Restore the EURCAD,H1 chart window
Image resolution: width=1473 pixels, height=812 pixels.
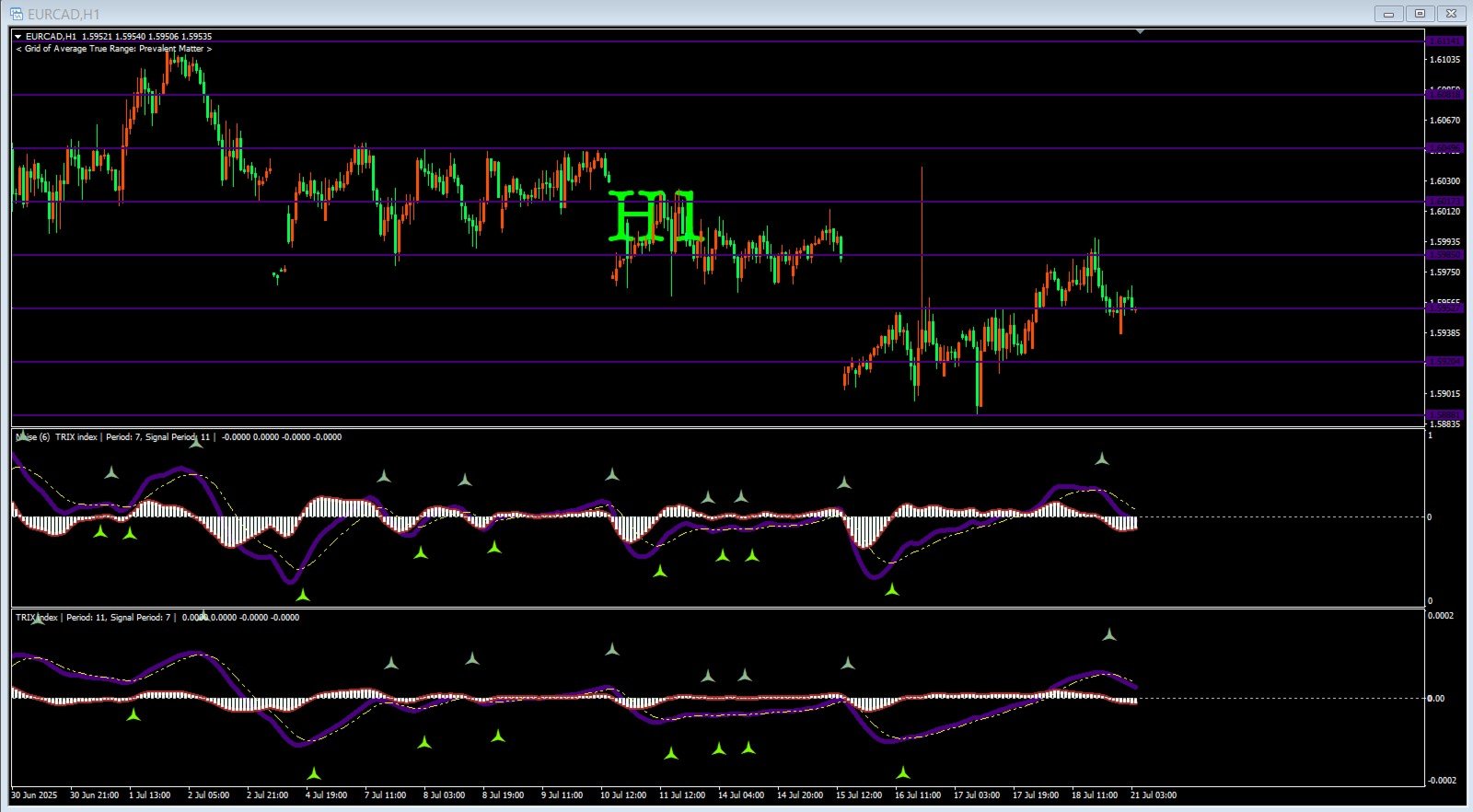point(1420,14)
